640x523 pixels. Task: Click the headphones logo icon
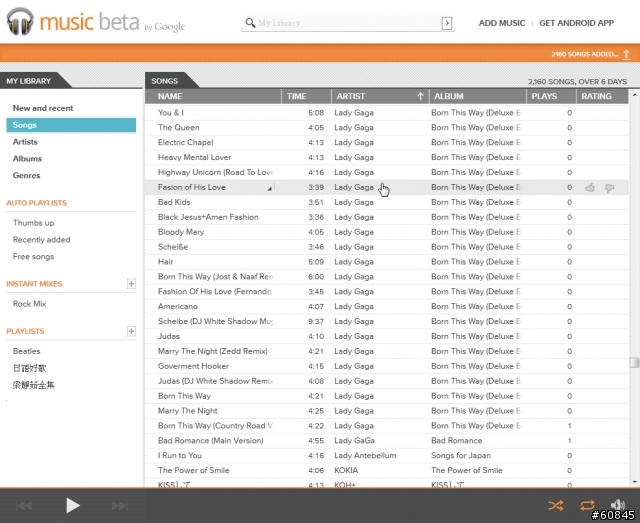pyautogui.click(x=20, y=22)
